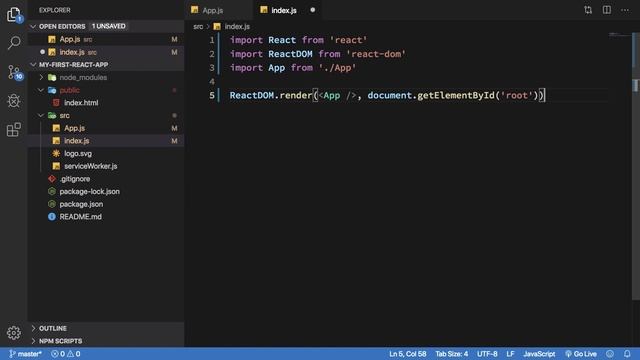640x360 pixels.
Task: Click the unsaved dot on index.js tab
Action: (313, 10)
